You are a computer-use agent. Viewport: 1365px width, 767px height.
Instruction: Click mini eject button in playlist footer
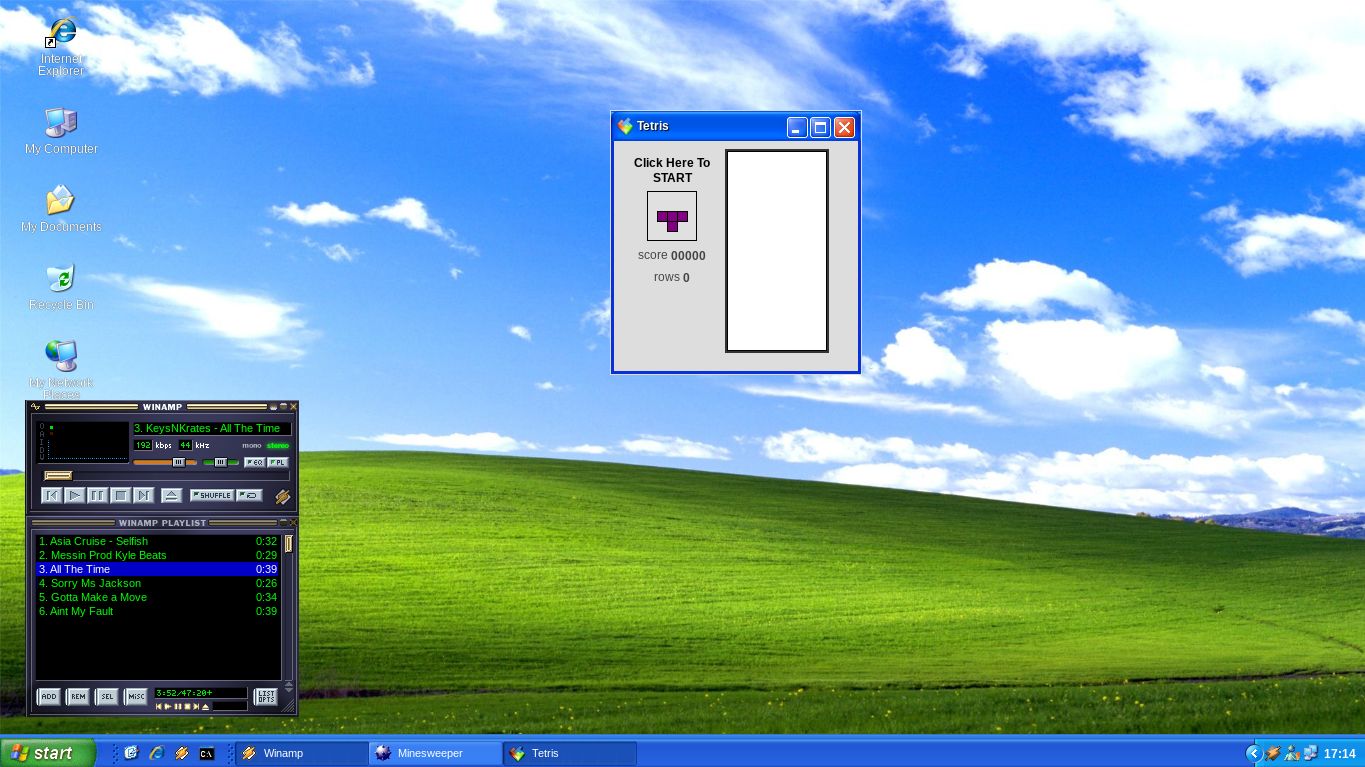[206, 707]
